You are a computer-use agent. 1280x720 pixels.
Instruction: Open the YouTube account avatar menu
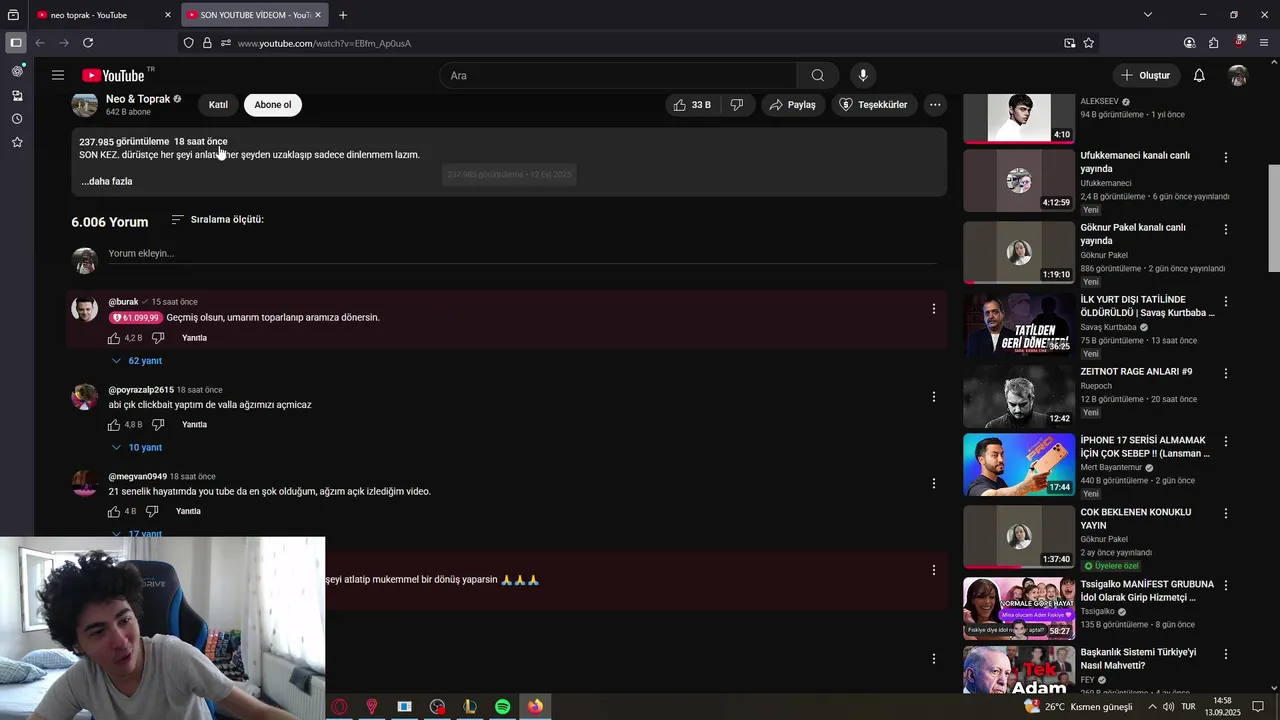click(1238, 75)
